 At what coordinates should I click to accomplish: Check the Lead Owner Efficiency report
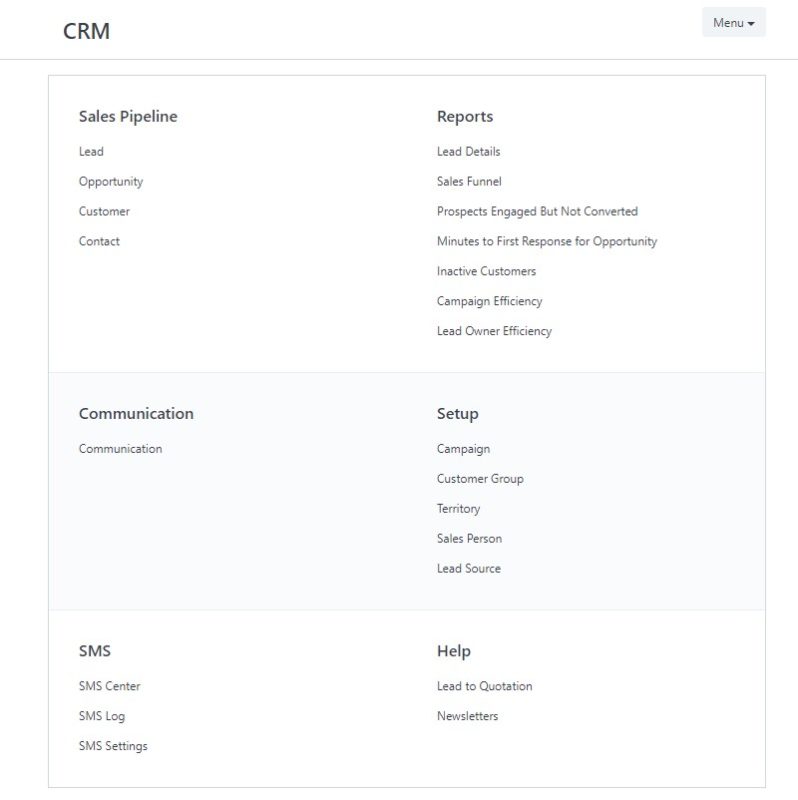493,331
